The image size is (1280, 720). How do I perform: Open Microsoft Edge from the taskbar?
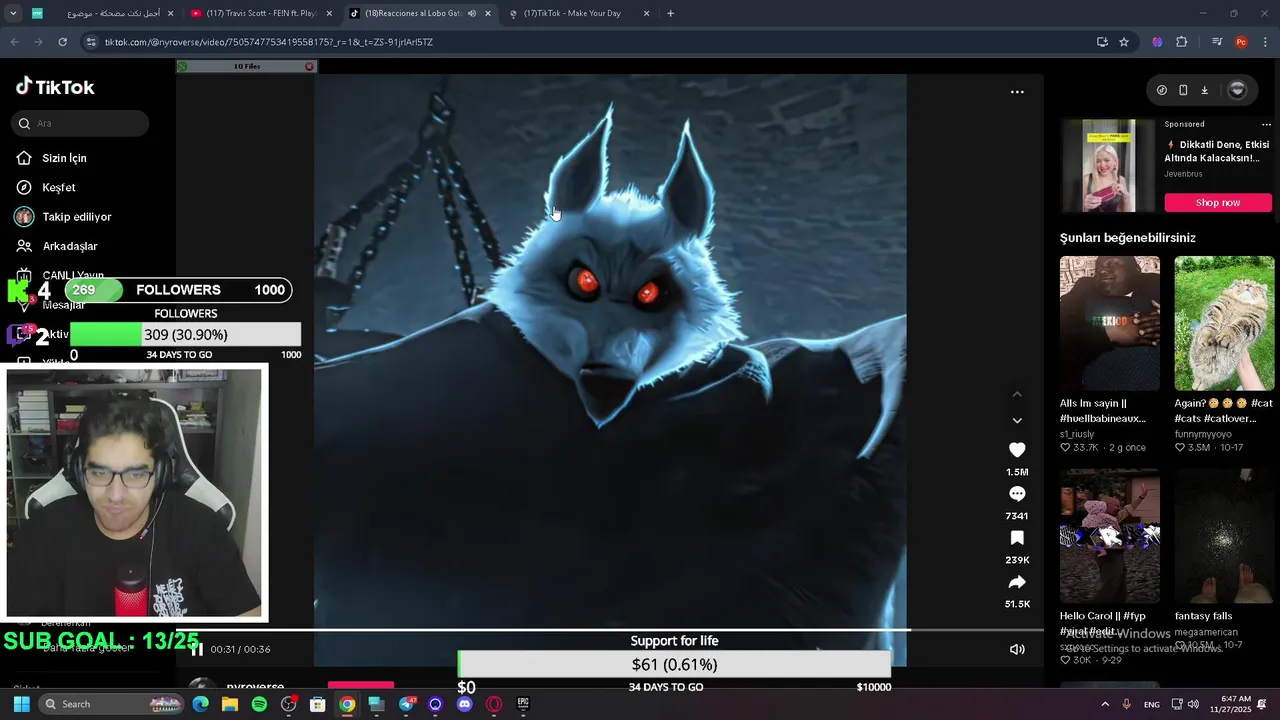point(201,704)
